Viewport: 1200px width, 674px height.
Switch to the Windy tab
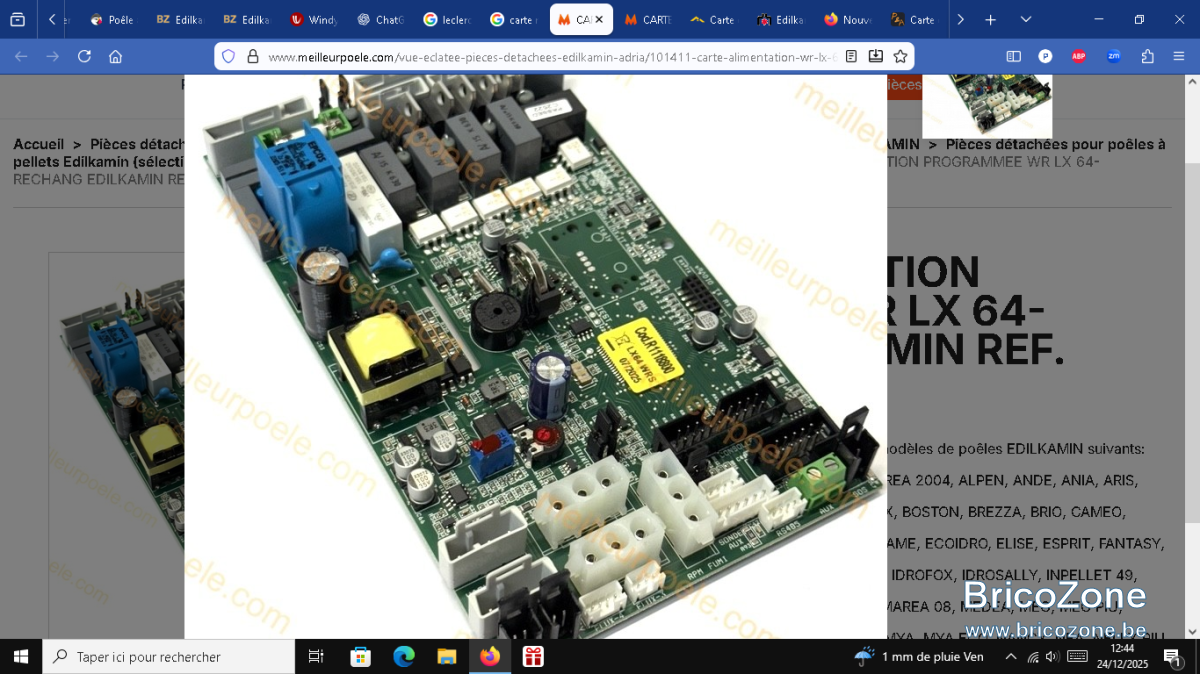tap(313, 20)
